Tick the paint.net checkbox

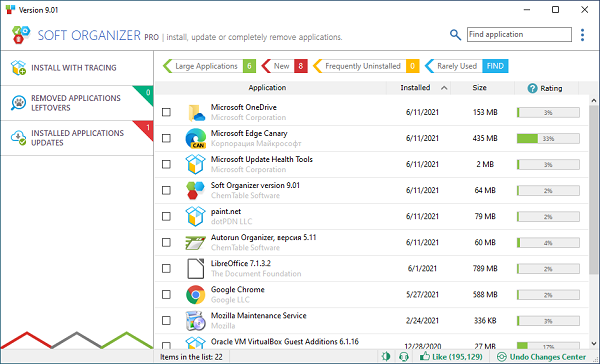click(166, 216)
